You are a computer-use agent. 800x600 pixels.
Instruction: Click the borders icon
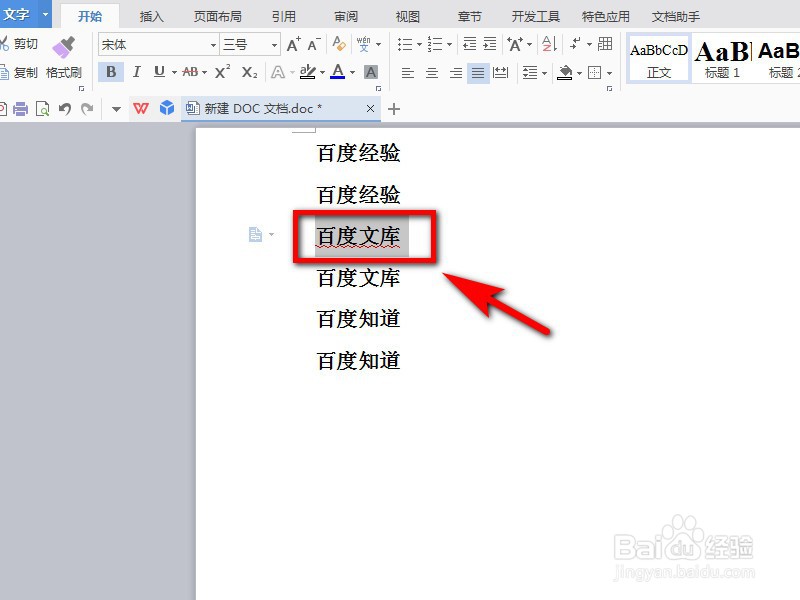click(x=594, y=72)
